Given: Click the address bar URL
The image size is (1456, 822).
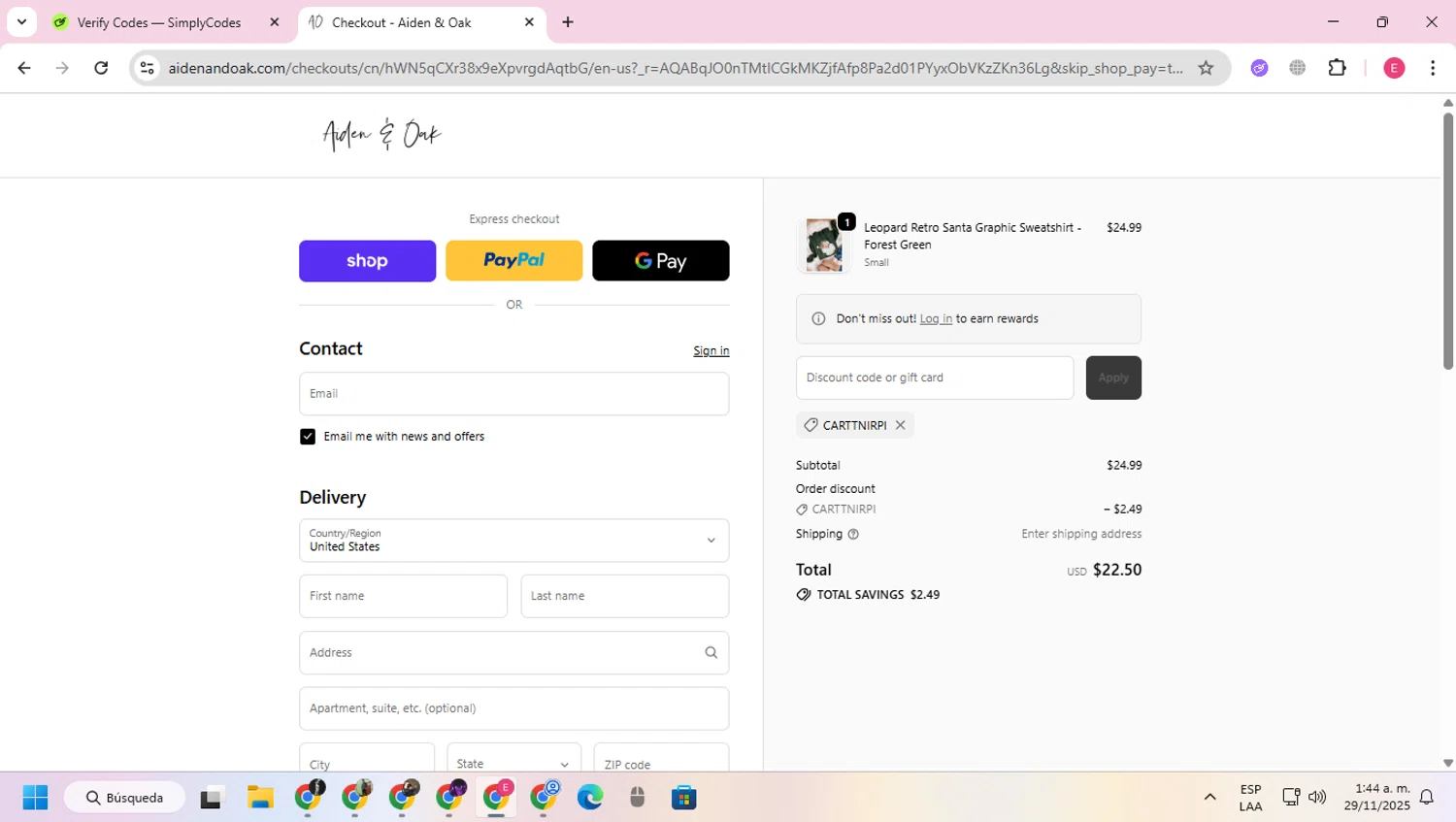Looking at the screenshot, I should click(x=676, y=68).
